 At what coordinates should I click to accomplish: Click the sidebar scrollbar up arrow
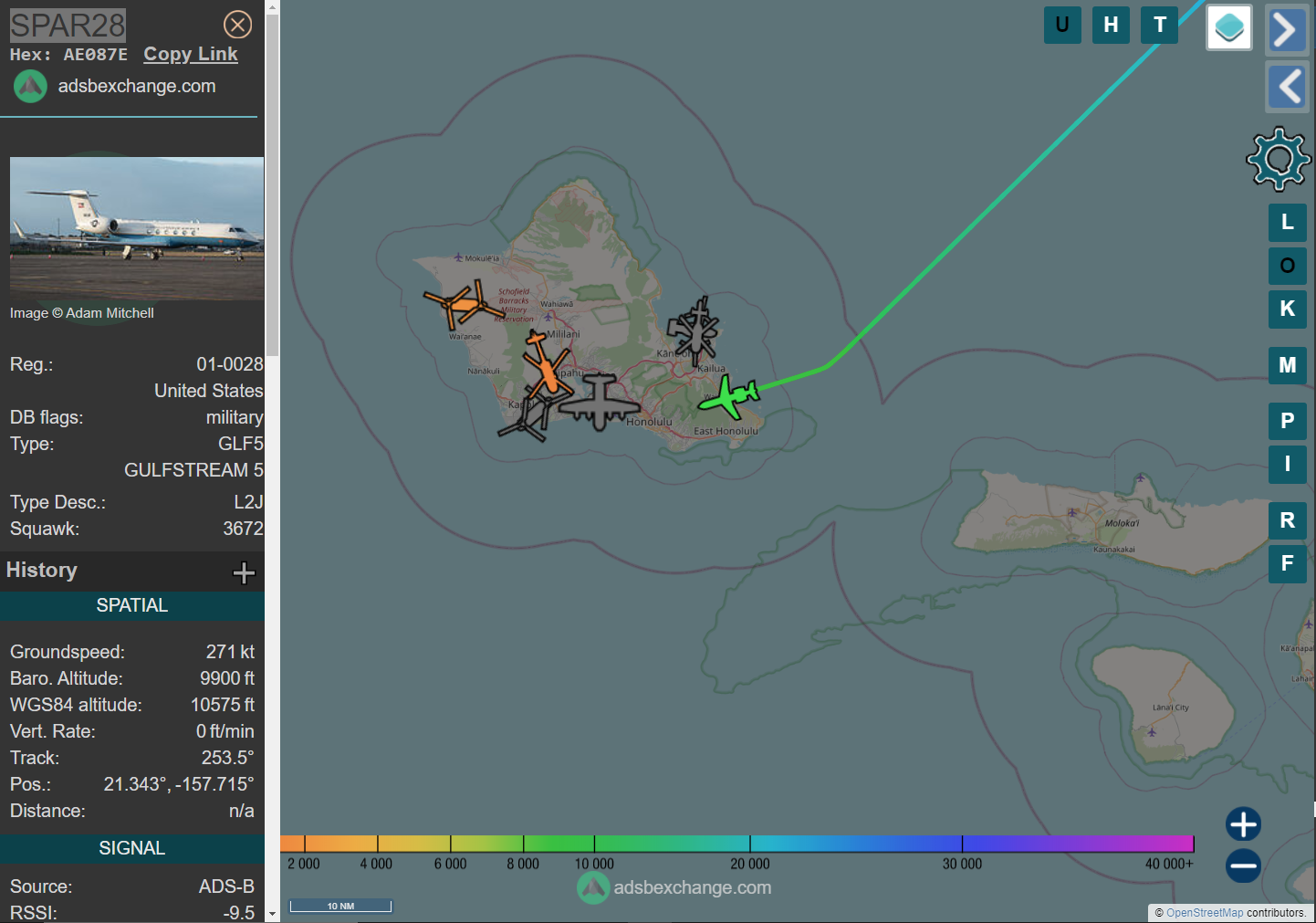272,7
